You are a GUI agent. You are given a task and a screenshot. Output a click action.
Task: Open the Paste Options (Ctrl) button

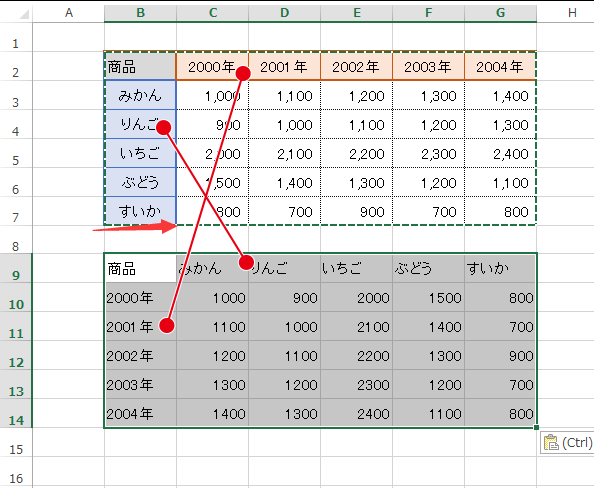coord(567,442)
